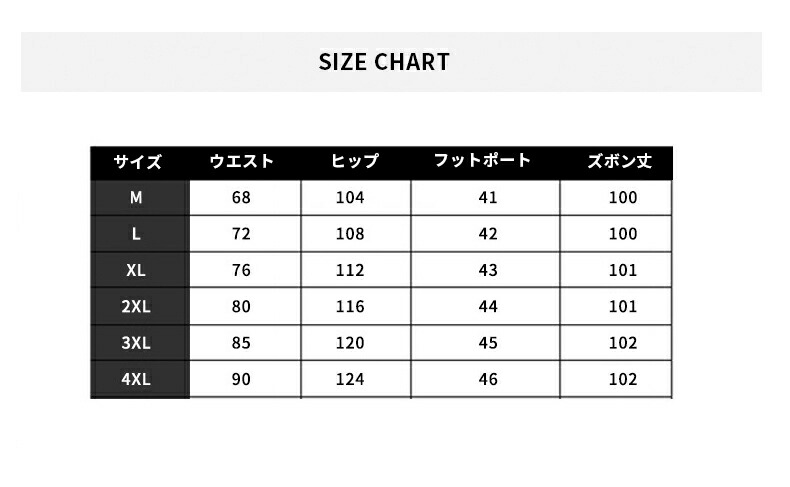
Task: Click the ズボン丈 column header
Action: [620, 161]
